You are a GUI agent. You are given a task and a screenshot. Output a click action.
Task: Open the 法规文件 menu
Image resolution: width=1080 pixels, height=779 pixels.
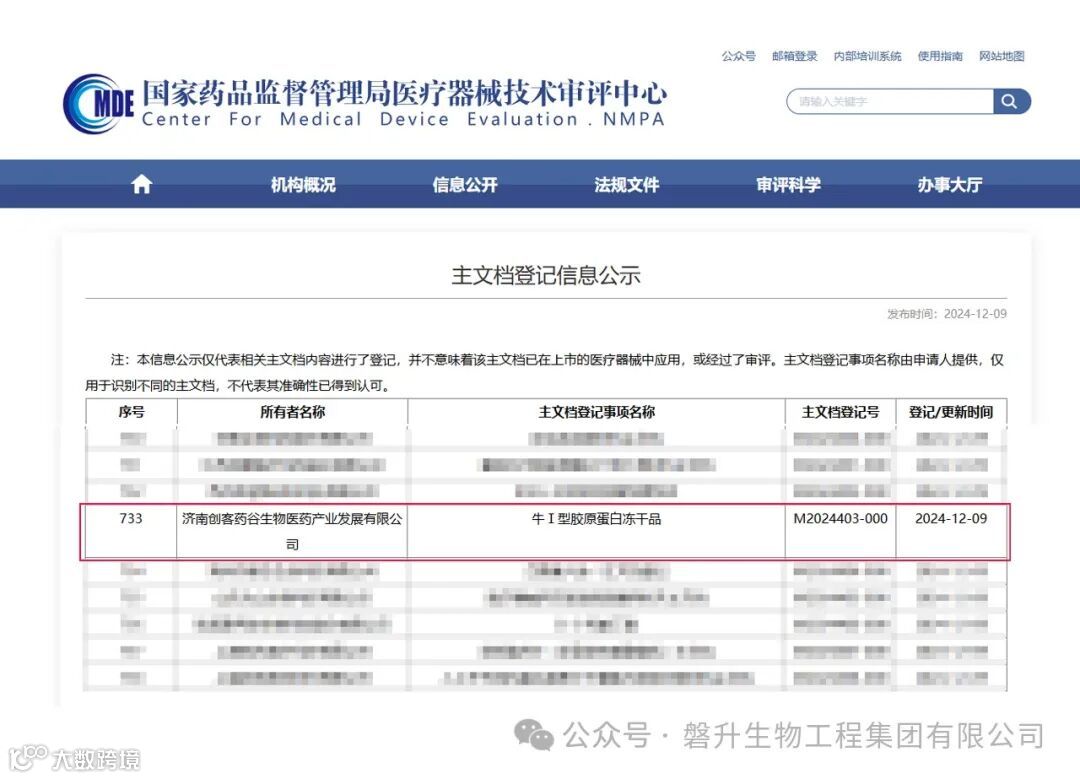[627, 185]
